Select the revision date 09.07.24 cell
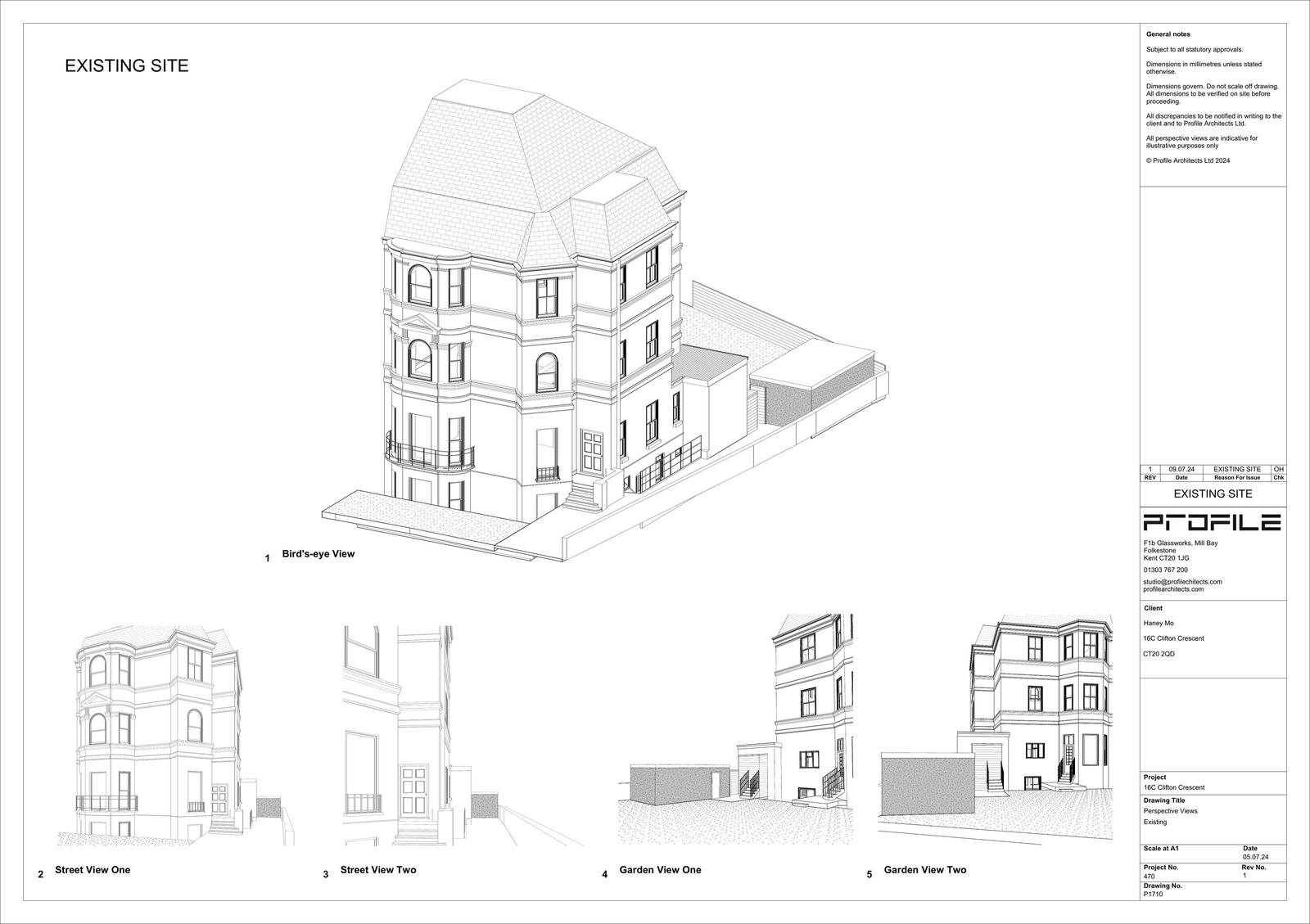 pyautogui.click(x=1181, y=469)
